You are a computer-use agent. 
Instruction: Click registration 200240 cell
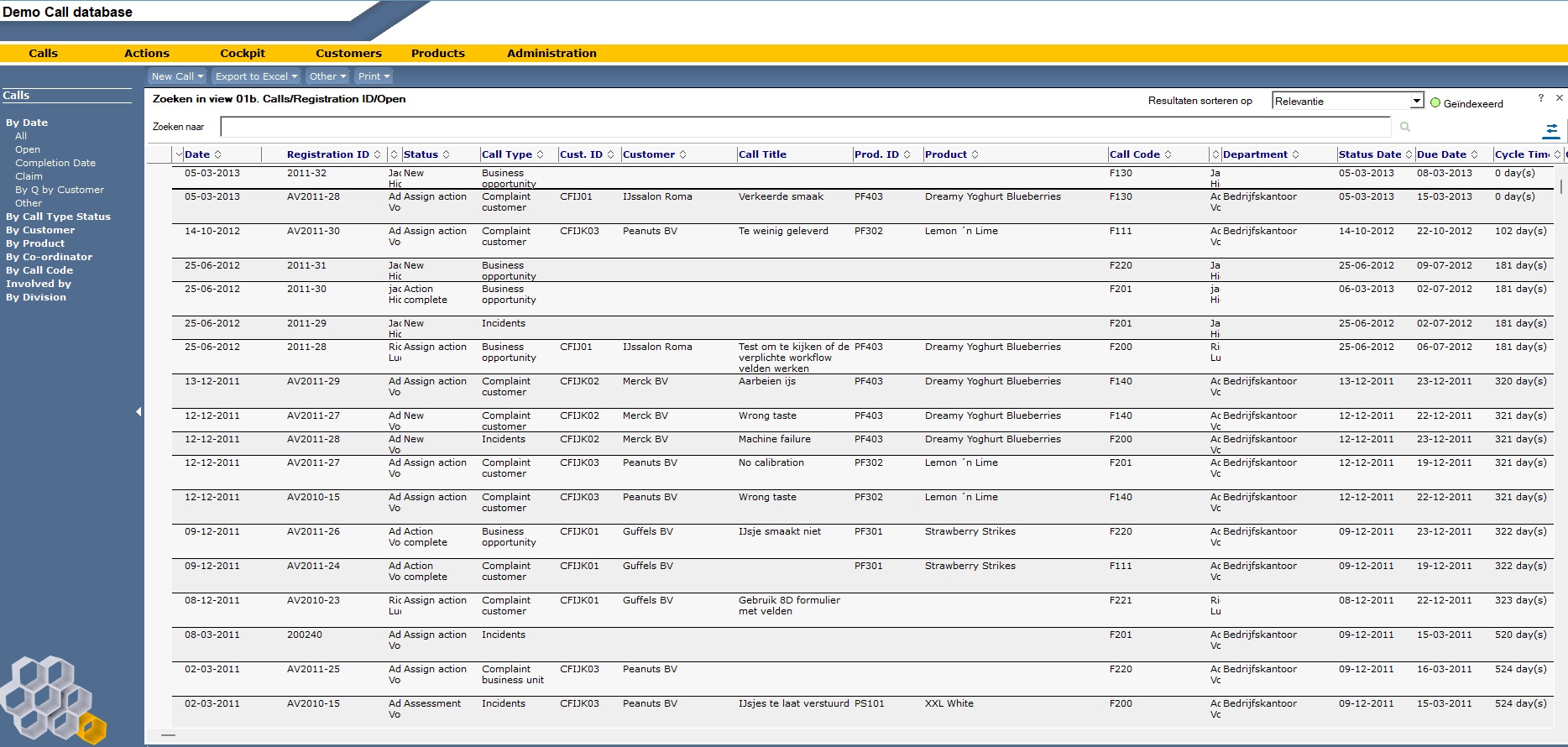click(x=305, y=635)
